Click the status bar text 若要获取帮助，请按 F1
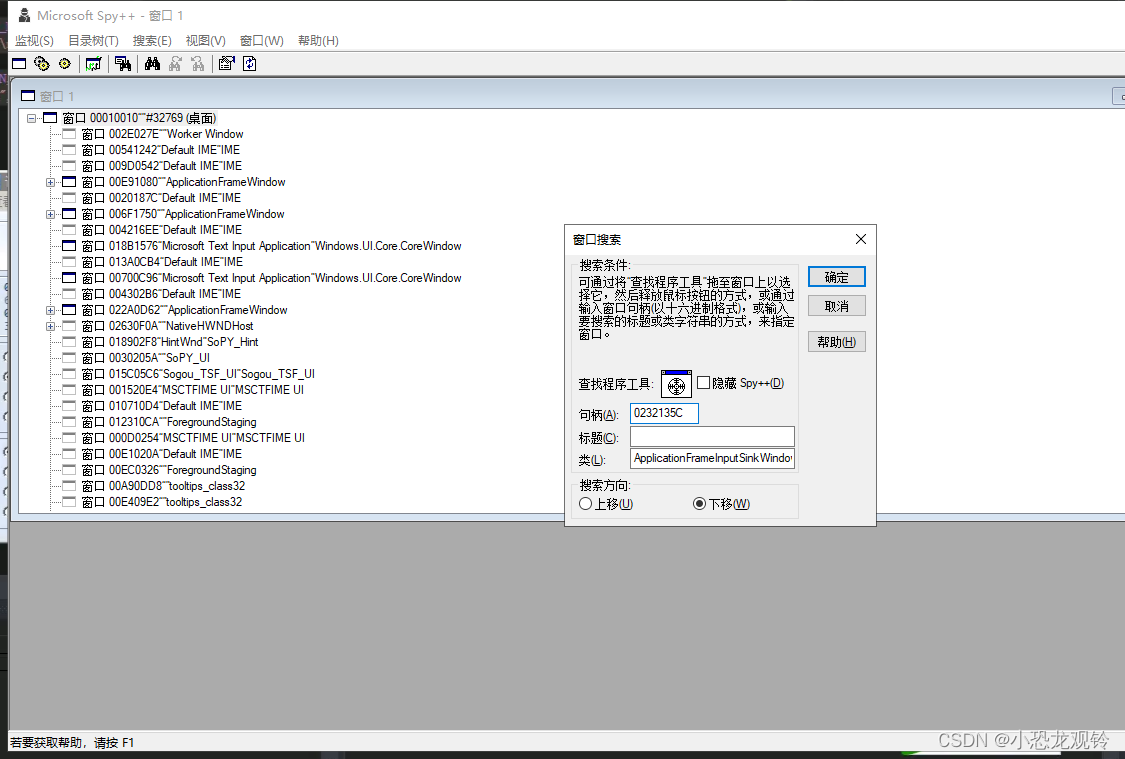Viewport: 1125px width, 759px height. 72,742
